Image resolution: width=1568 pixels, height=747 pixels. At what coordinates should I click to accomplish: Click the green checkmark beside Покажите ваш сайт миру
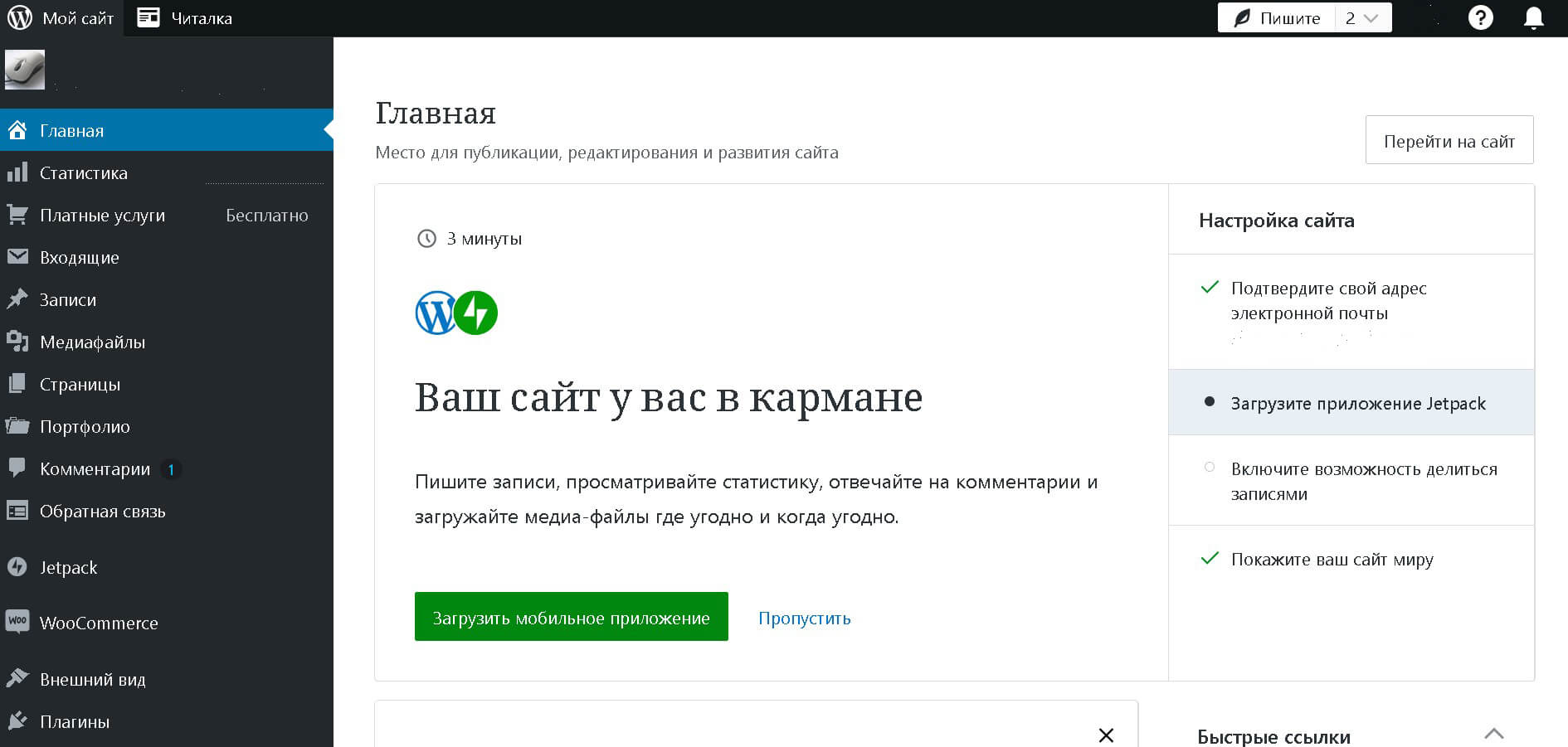click(x=1210, y=558)
